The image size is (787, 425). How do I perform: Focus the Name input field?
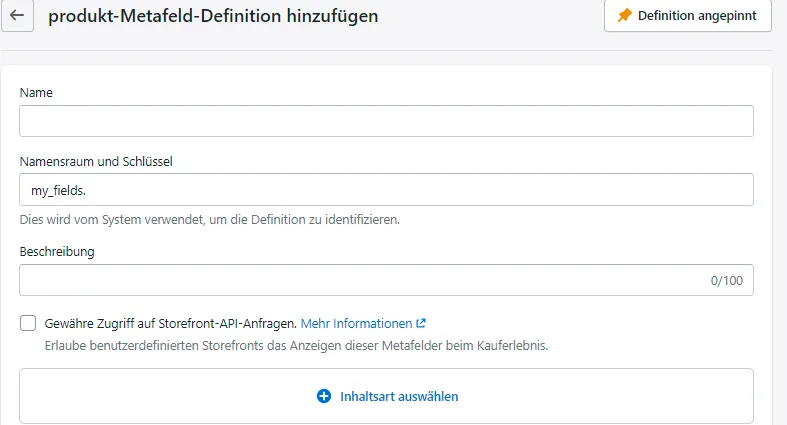click(386, 121)
